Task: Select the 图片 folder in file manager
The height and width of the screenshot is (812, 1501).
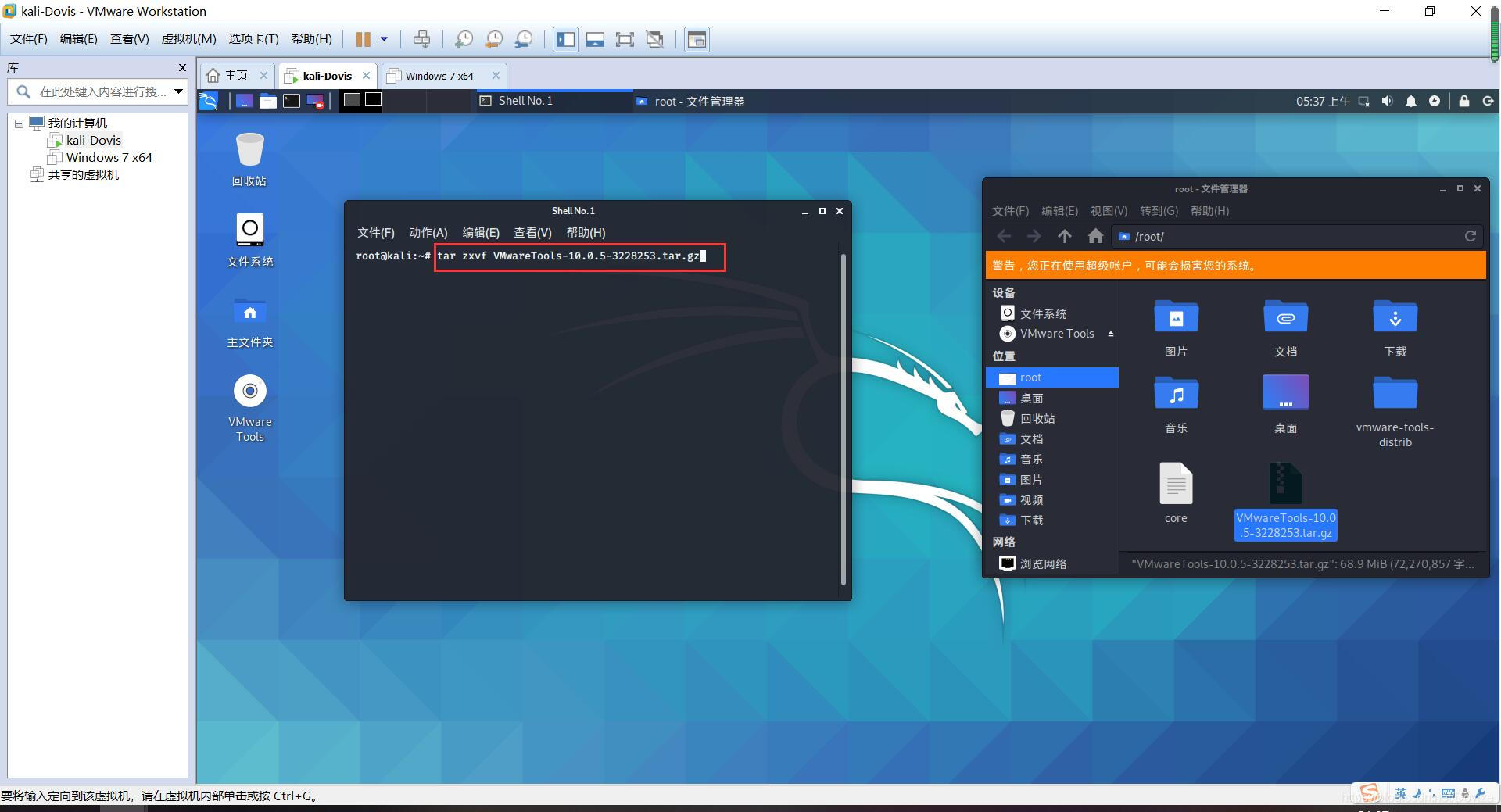Action: [x=1176, y=328]
